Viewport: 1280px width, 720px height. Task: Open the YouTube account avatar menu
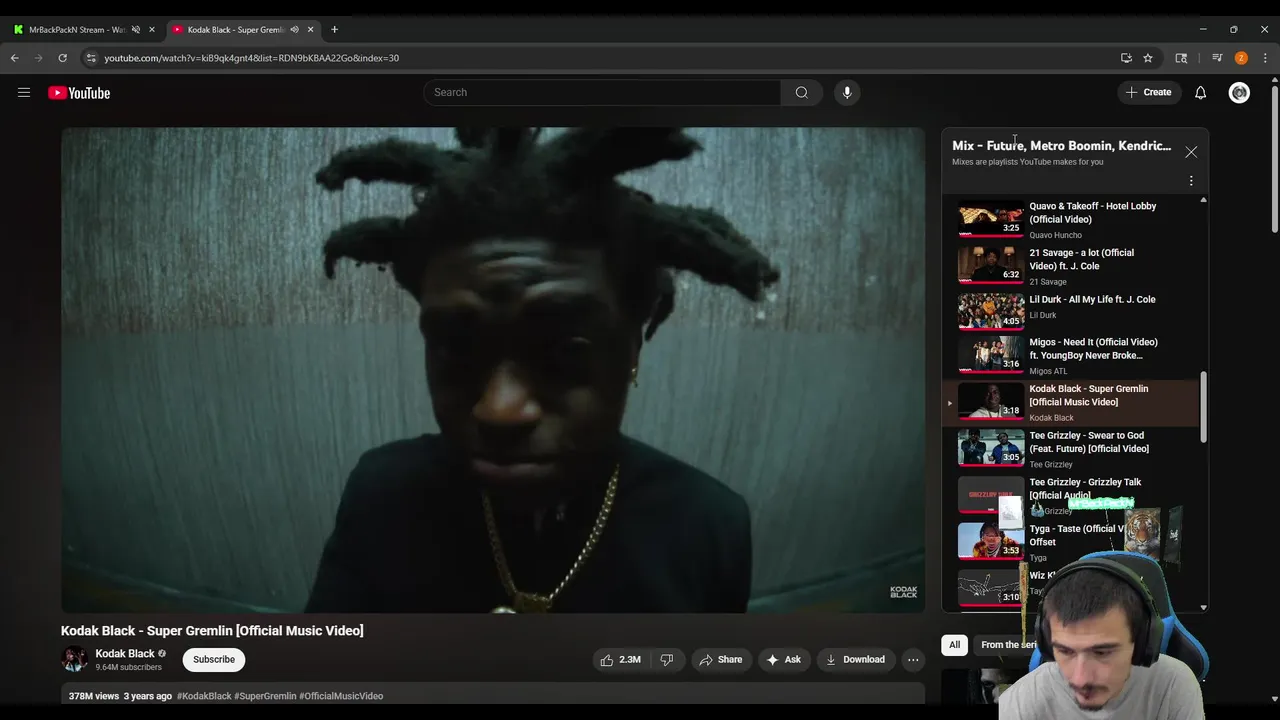pos(1239,93)
